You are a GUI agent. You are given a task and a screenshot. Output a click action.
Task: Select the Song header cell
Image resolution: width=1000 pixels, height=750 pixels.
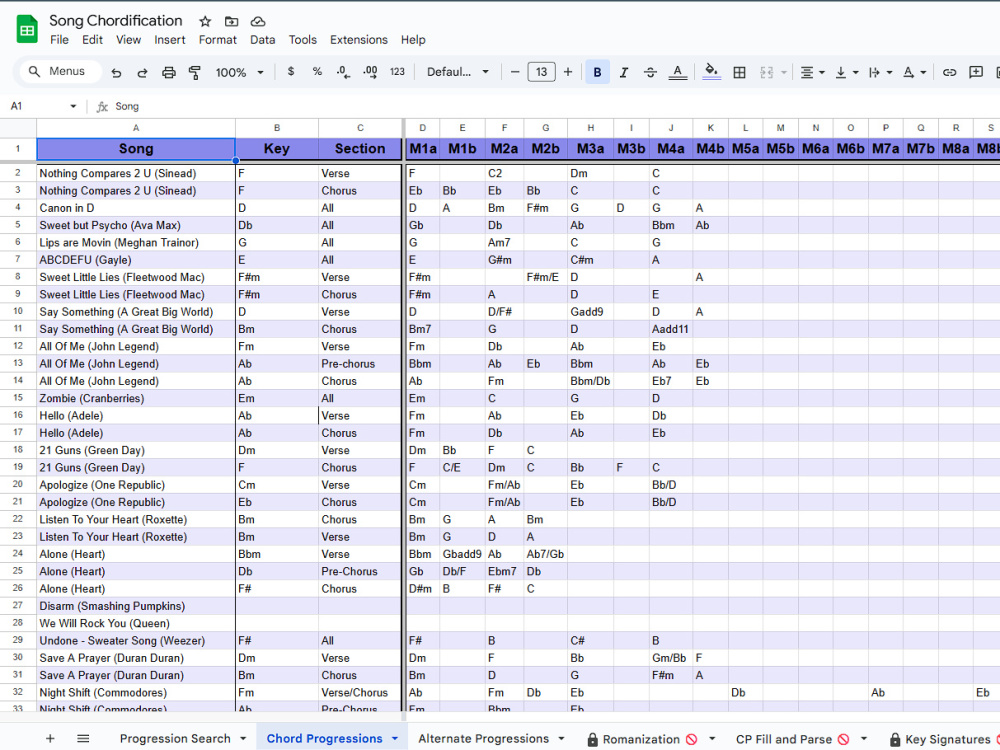point(136,149)
